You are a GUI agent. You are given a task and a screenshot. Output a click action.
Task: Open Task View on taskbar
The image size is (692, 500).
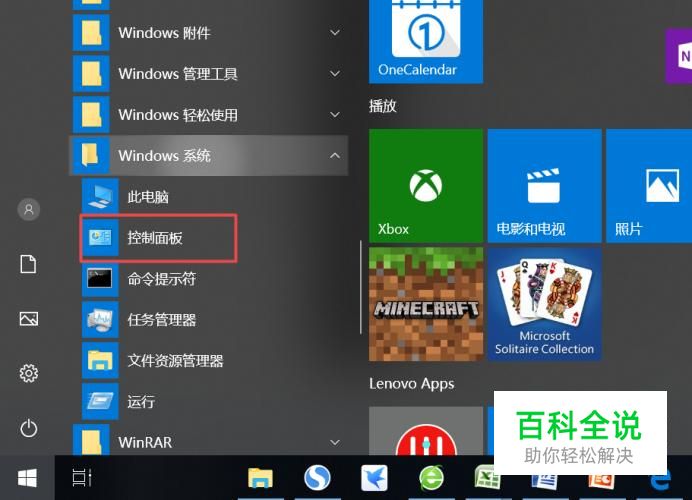pyautogui.click(x=82, y=478)
